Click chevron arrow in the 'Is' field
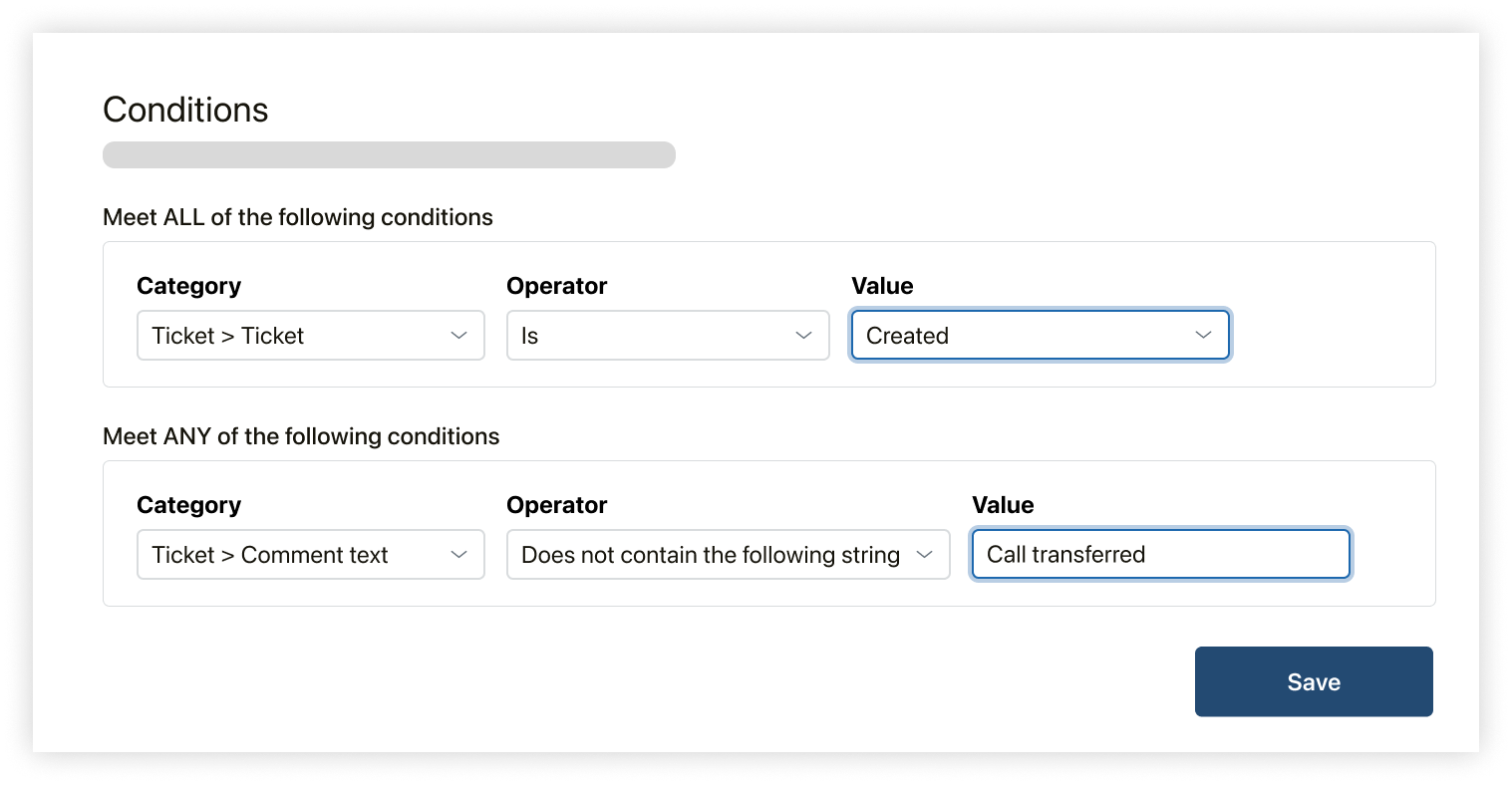This screenshot has width=1512, height=785. (804, 336)
